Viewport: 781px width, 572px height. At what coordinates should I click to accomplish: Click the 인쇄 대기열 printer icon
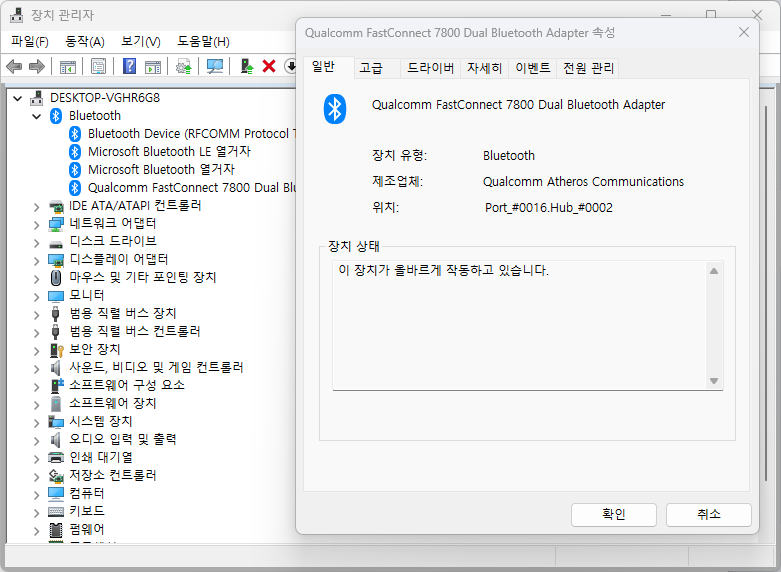click(x=56, y=457)
